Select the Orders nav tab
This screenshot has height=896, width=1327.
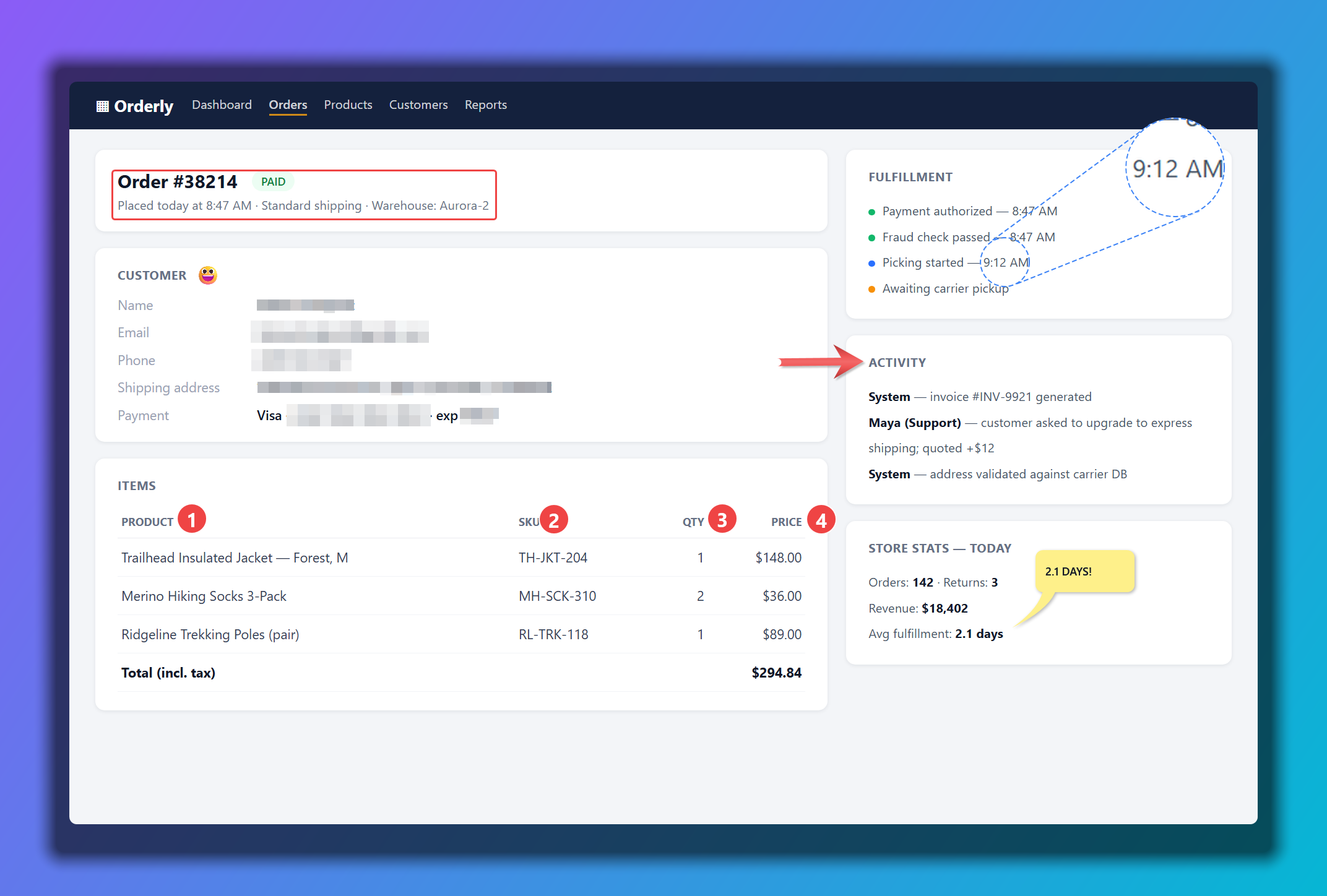pos(288,105)
